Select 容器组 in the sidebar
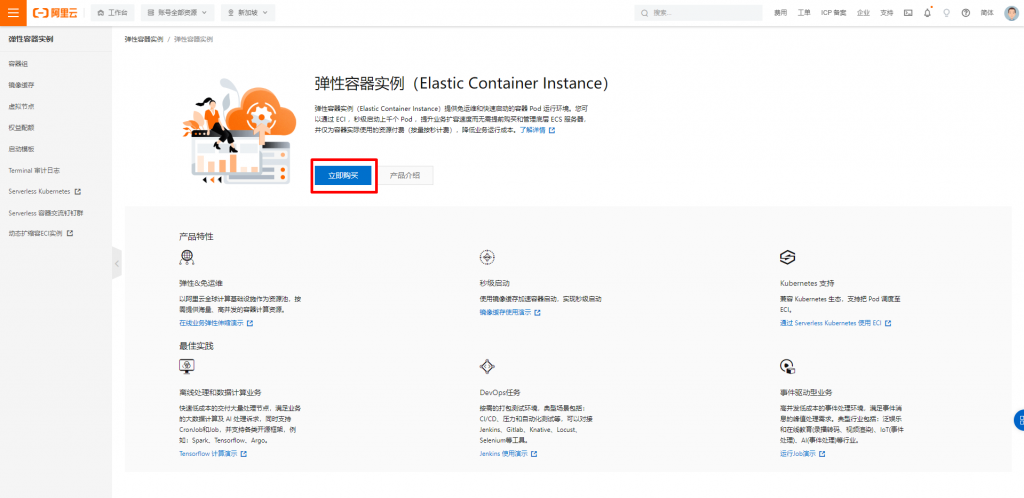The width and height of the screenshot is (1024, 498). pyautogui.click(x=18, y=64)
